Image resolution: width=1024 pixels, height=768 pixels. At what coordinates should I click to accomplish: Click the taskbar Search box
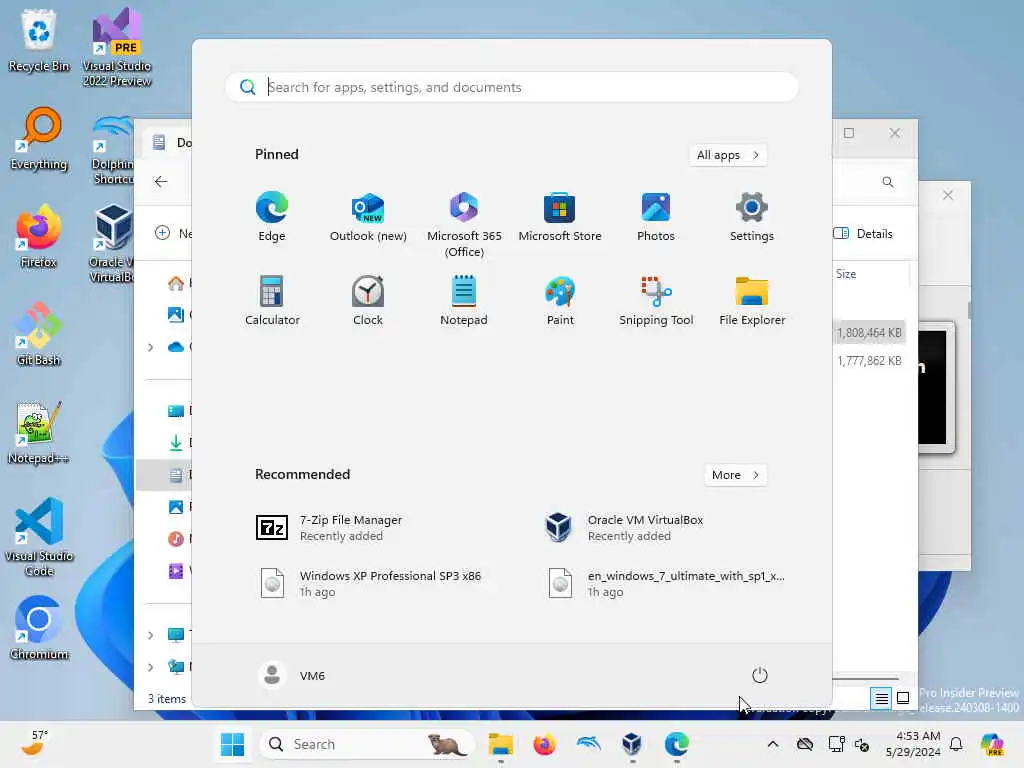(367, 744)
